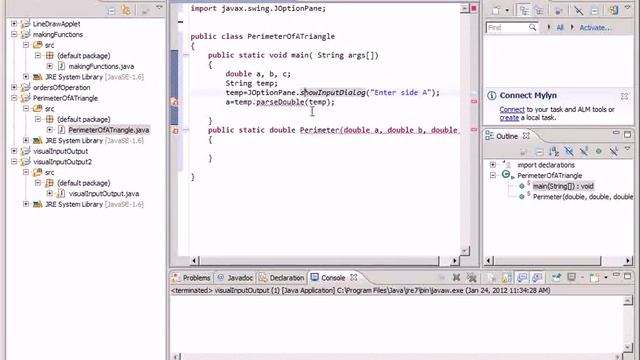Expand import declarations in Outline
The height and width of the screenshot is (360, 640).
point(493,165)
